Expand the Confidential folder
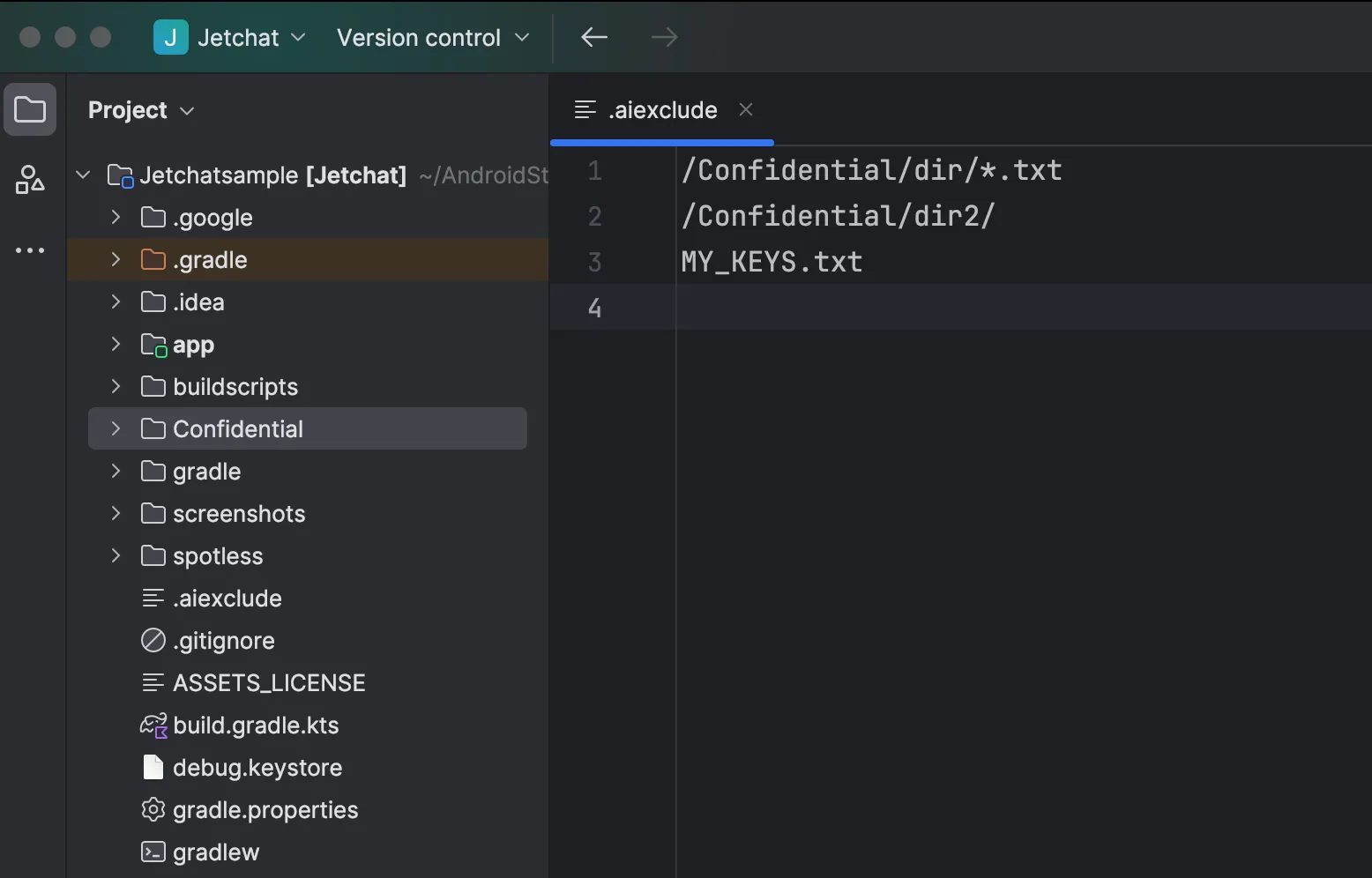This screenshot has width=1372, height=878. click(x=116, y=428)
